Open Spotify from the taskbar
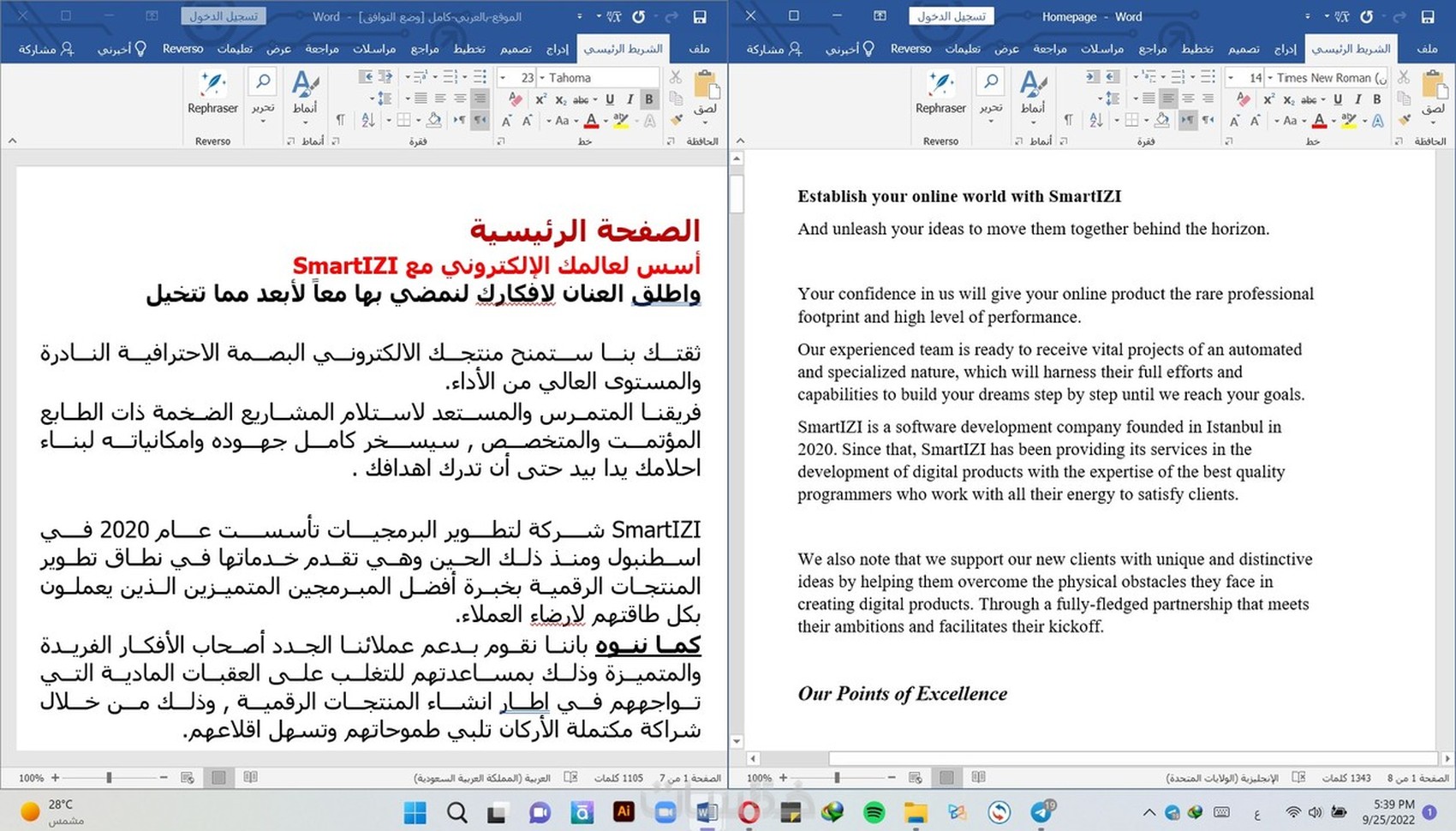 (x=874, y=811)
